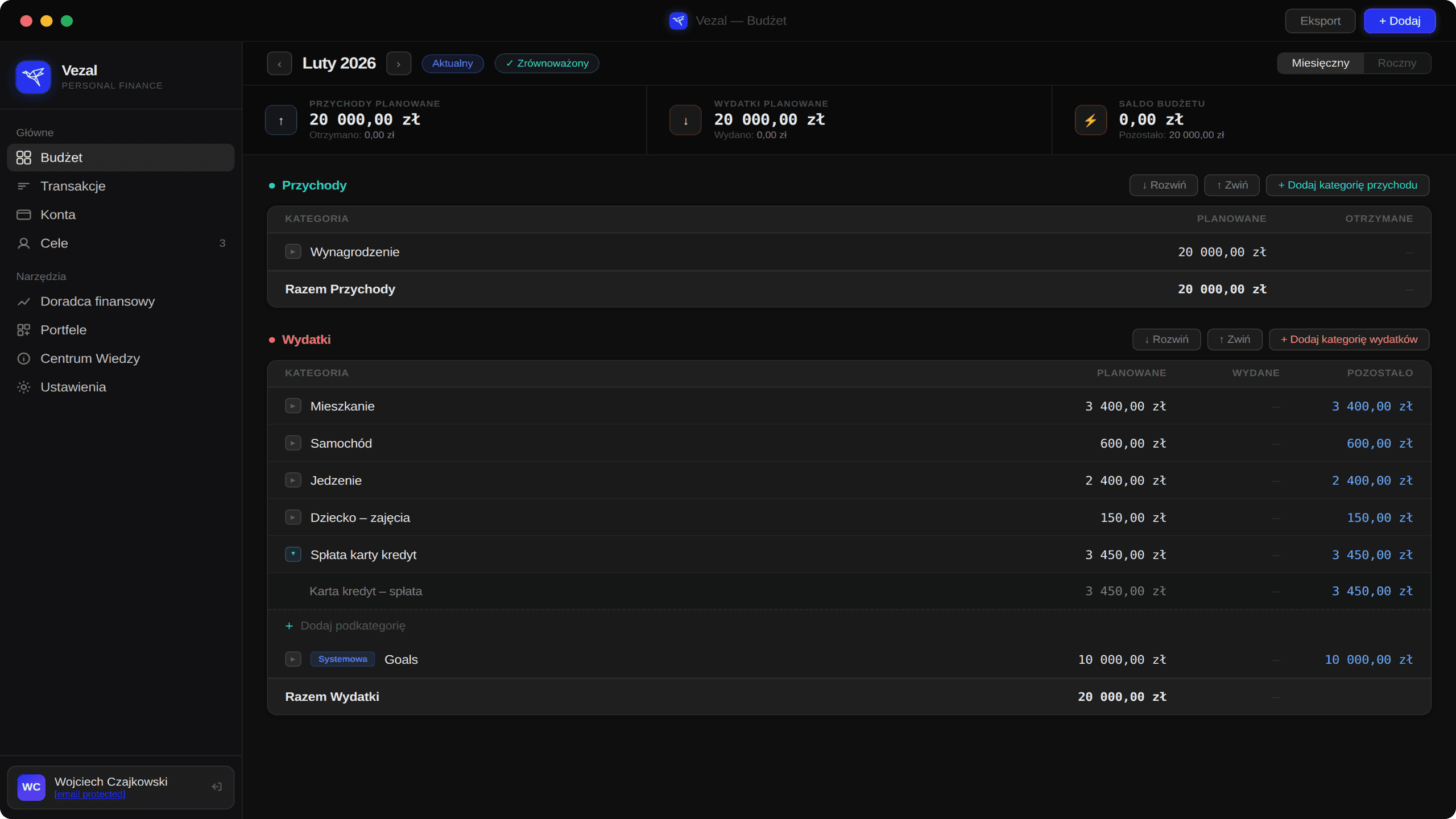
Task: Click the up-arrow Przychody planowane icon
Action: click(281, 120)
